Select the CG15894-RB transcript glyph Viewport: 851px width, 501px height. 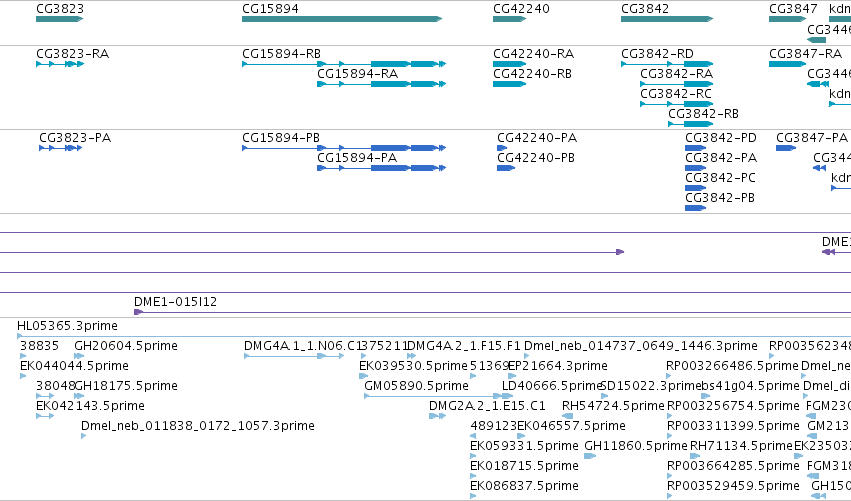pos(344,64)
